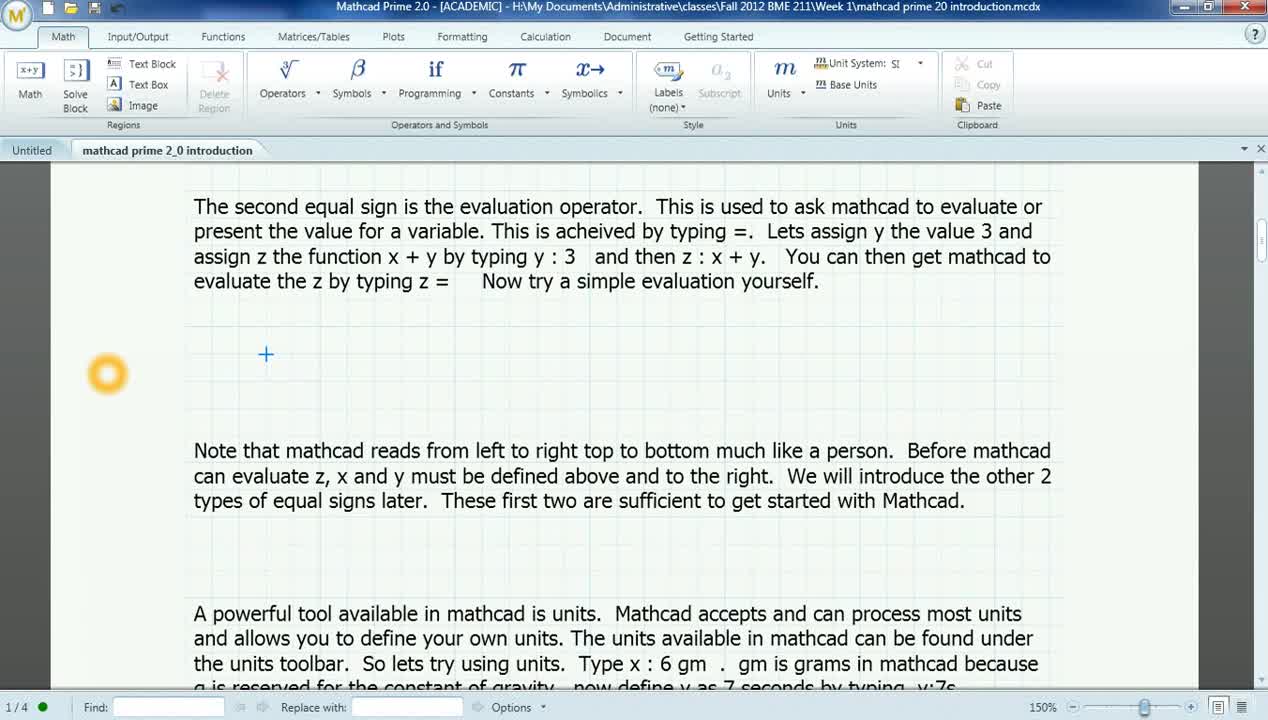Click inside the Find input field
The image size is (1268, 720).
click(168, 706)
